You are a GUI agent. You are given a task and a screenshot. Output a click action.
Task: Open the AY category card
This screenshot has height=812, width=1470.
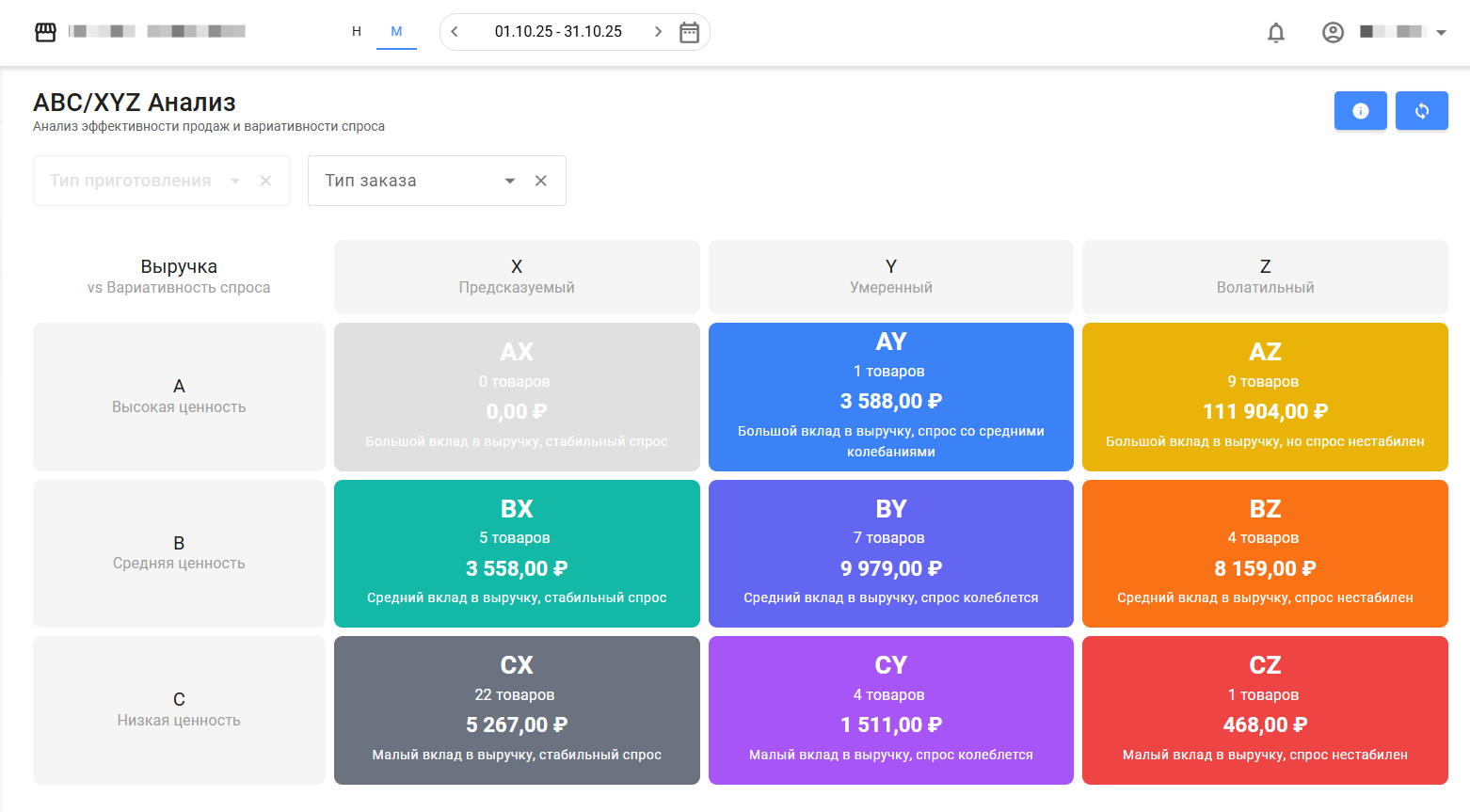pos(891,397)
